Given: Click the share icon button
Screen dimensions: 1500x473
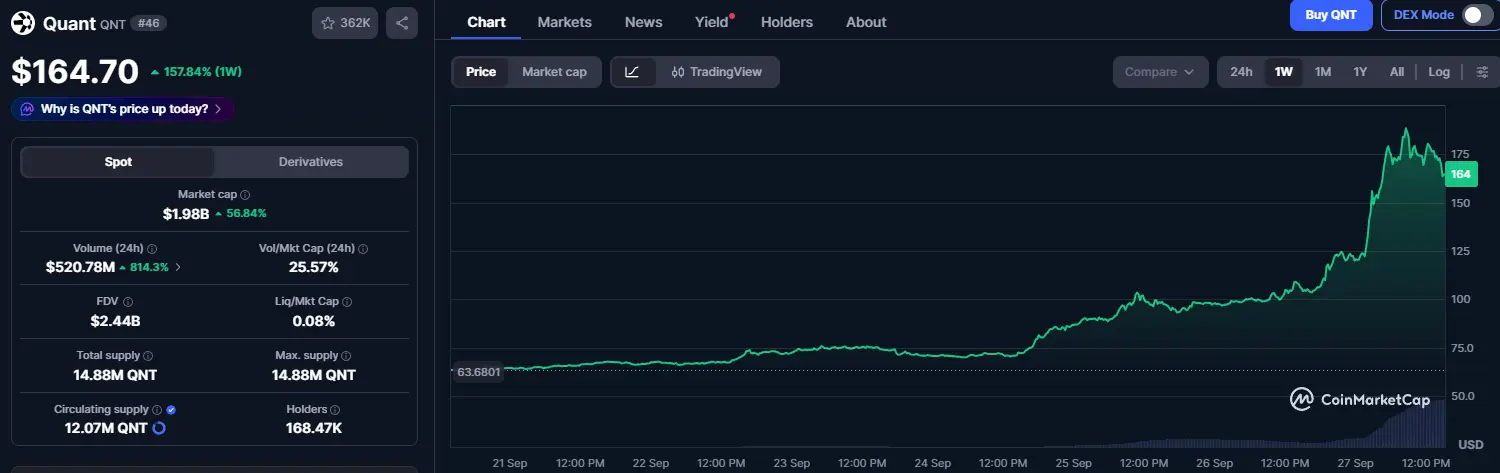Looking at the screenshot, I should 401,23.
